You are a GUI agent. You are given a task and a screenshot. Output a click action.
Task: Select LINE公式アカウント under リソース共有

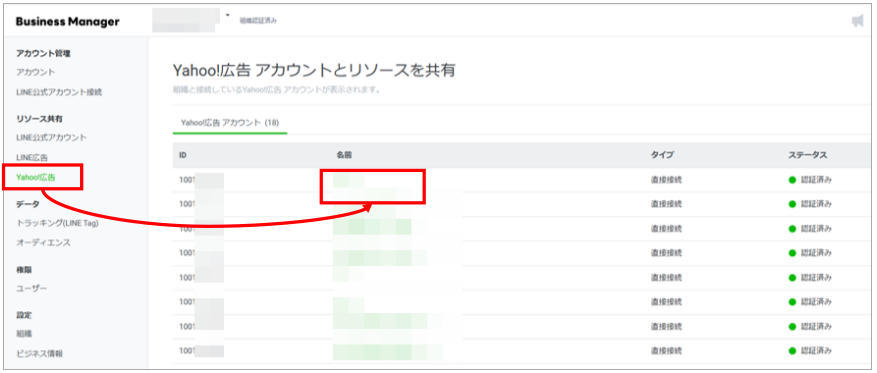(51, 138)
